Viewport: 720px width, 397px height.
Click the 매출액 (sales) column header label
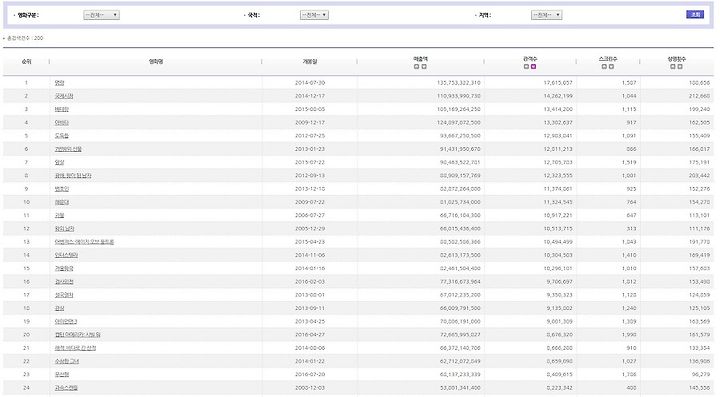(x=420, y=59)
